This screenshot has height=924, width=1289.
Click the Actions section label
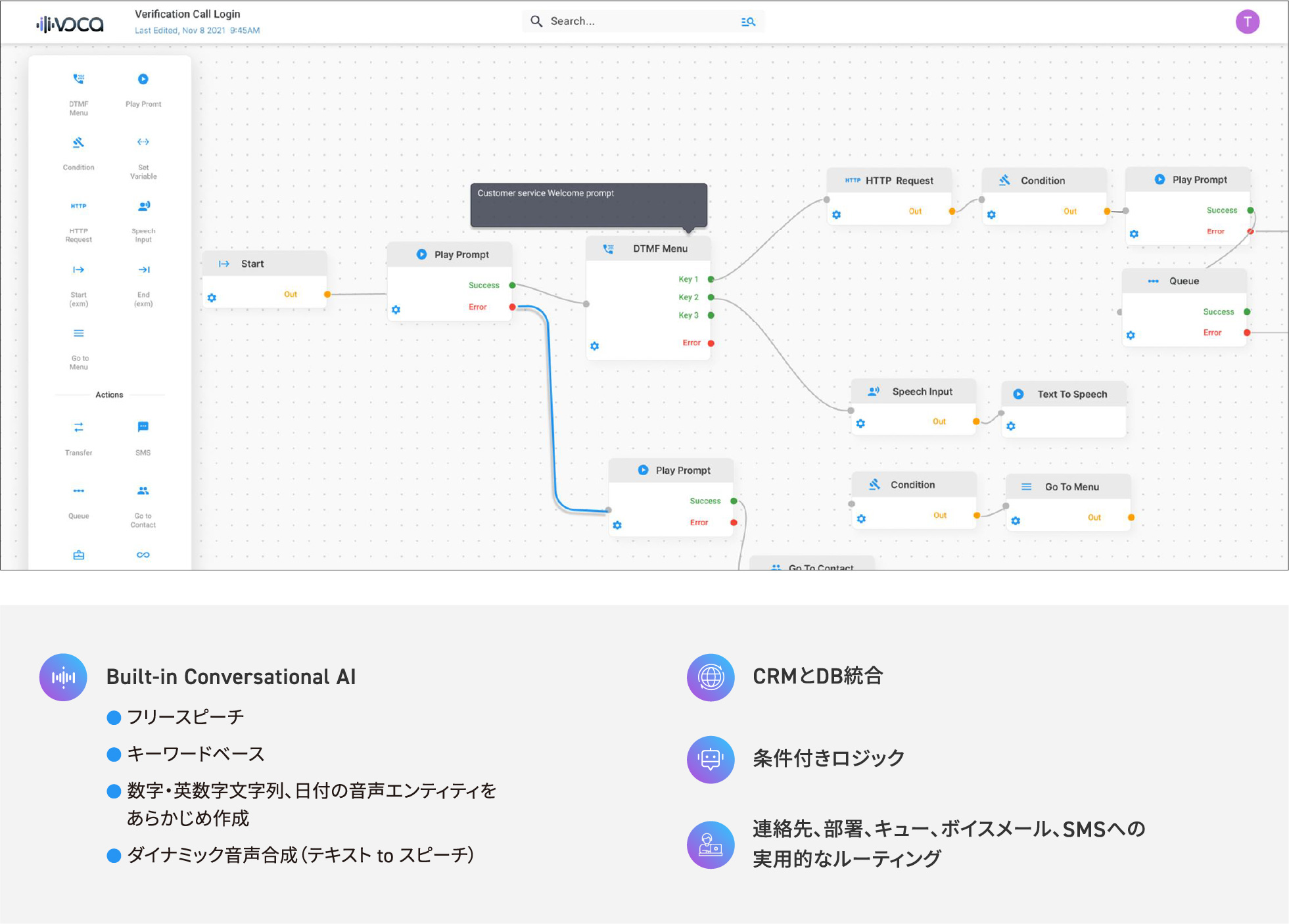click(109, 394)
